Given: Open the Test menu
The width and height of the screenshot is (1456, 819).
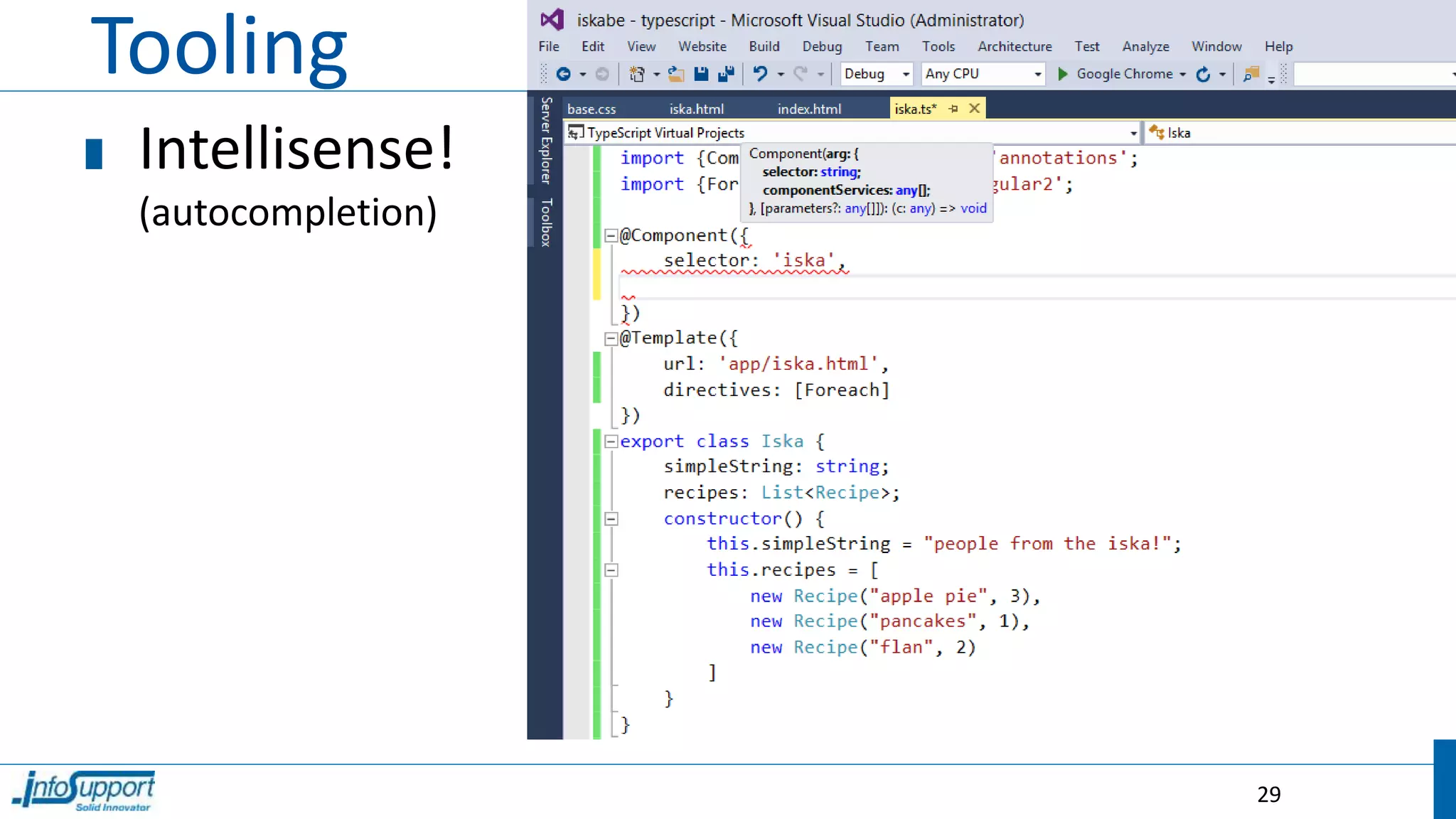Looking at the screenshot, I should [1087, 46].
